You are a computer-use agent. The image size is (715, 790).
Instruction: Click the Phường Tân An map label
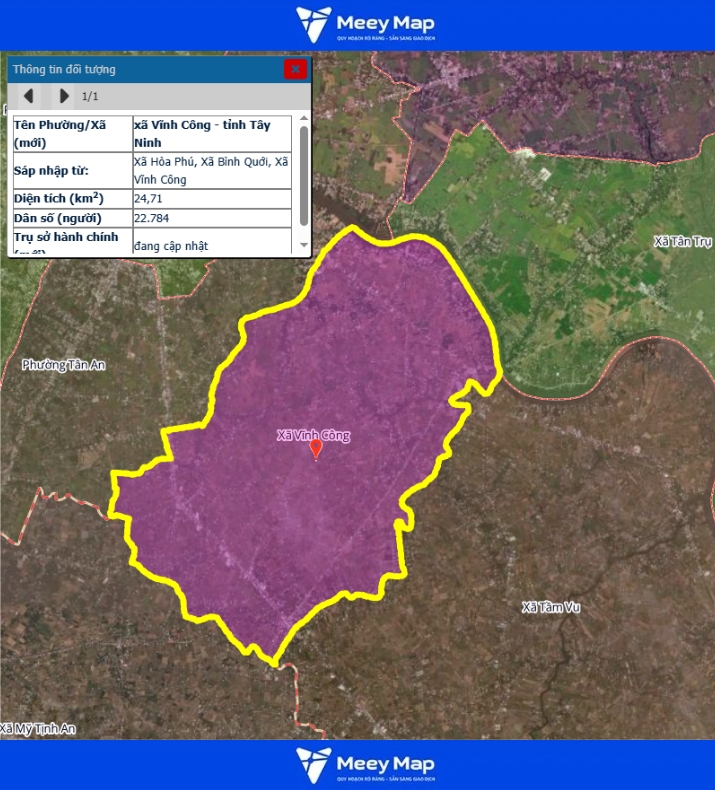[63, 365]
